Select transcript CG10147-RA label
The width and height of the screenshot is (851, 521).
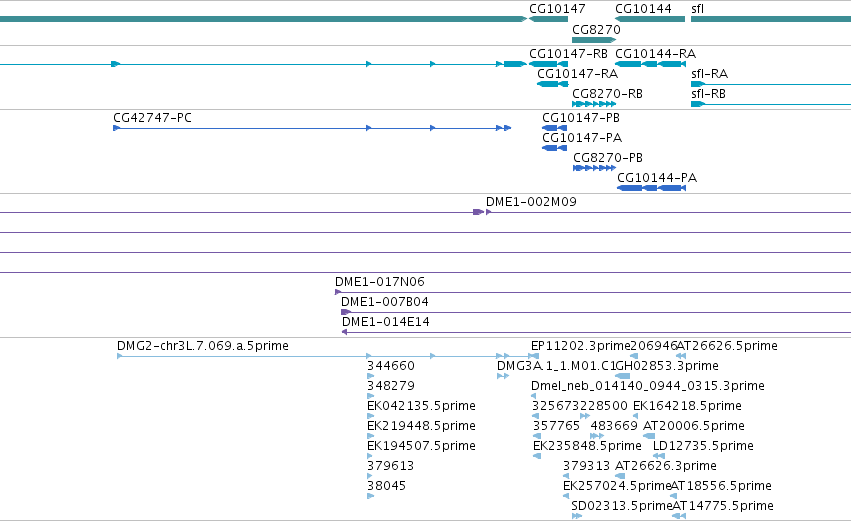pyautogui.click(x=577, y=73)
